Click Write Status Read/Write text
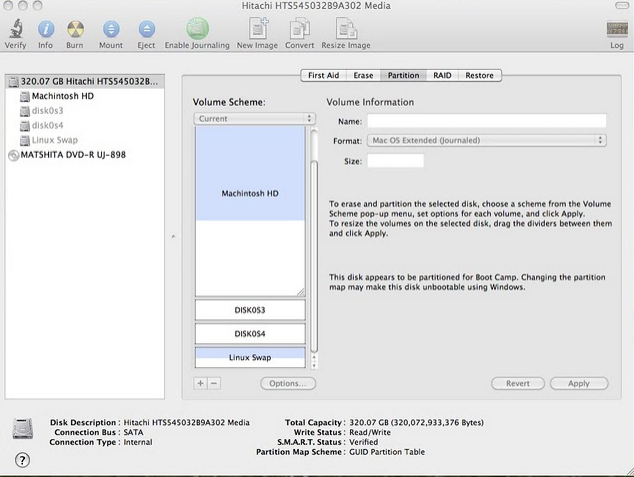Screen dimensions: 634x477 click(370, 432)
